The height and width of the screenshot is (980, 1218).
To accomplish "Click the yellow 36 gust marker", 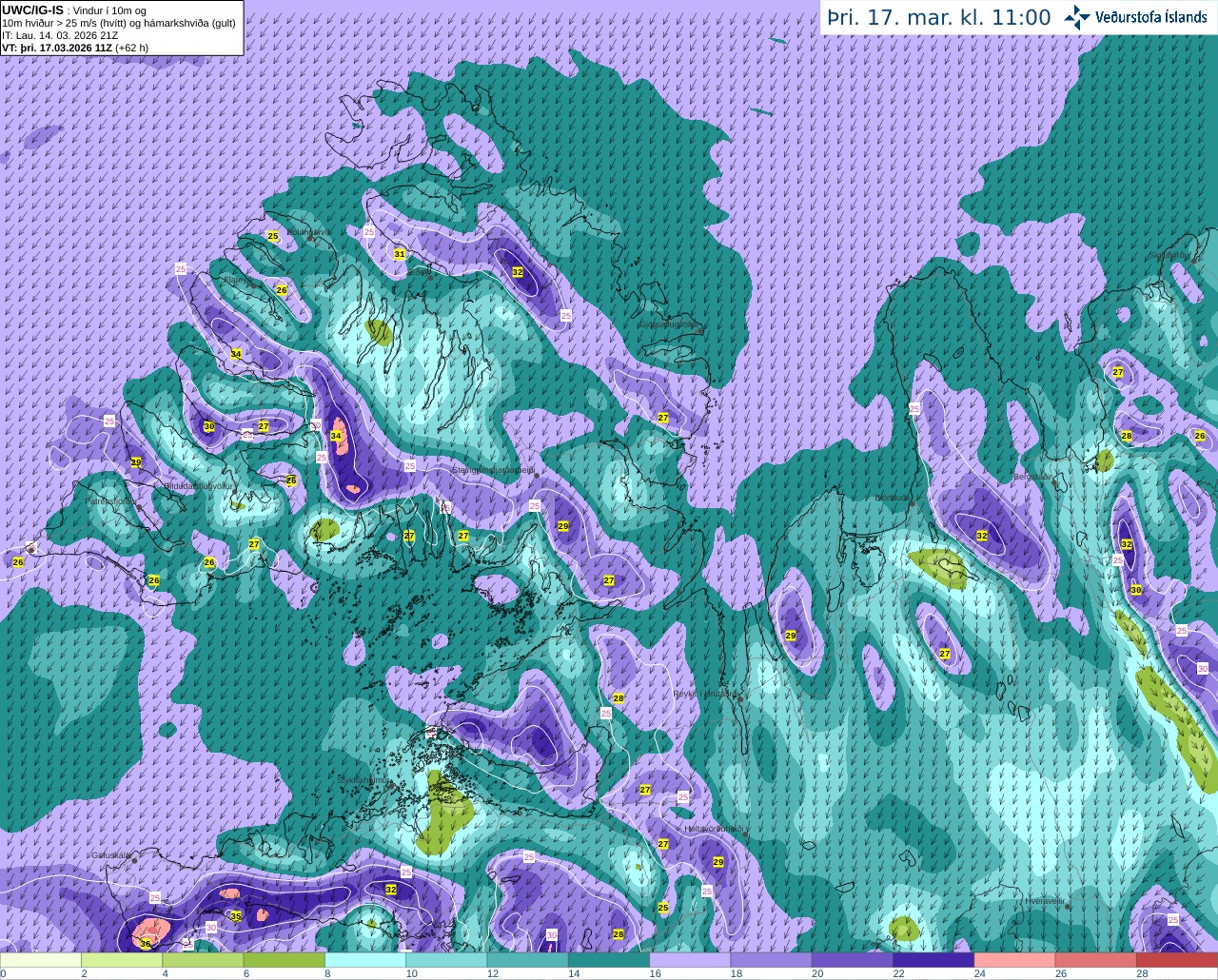I will coord(145,944).
